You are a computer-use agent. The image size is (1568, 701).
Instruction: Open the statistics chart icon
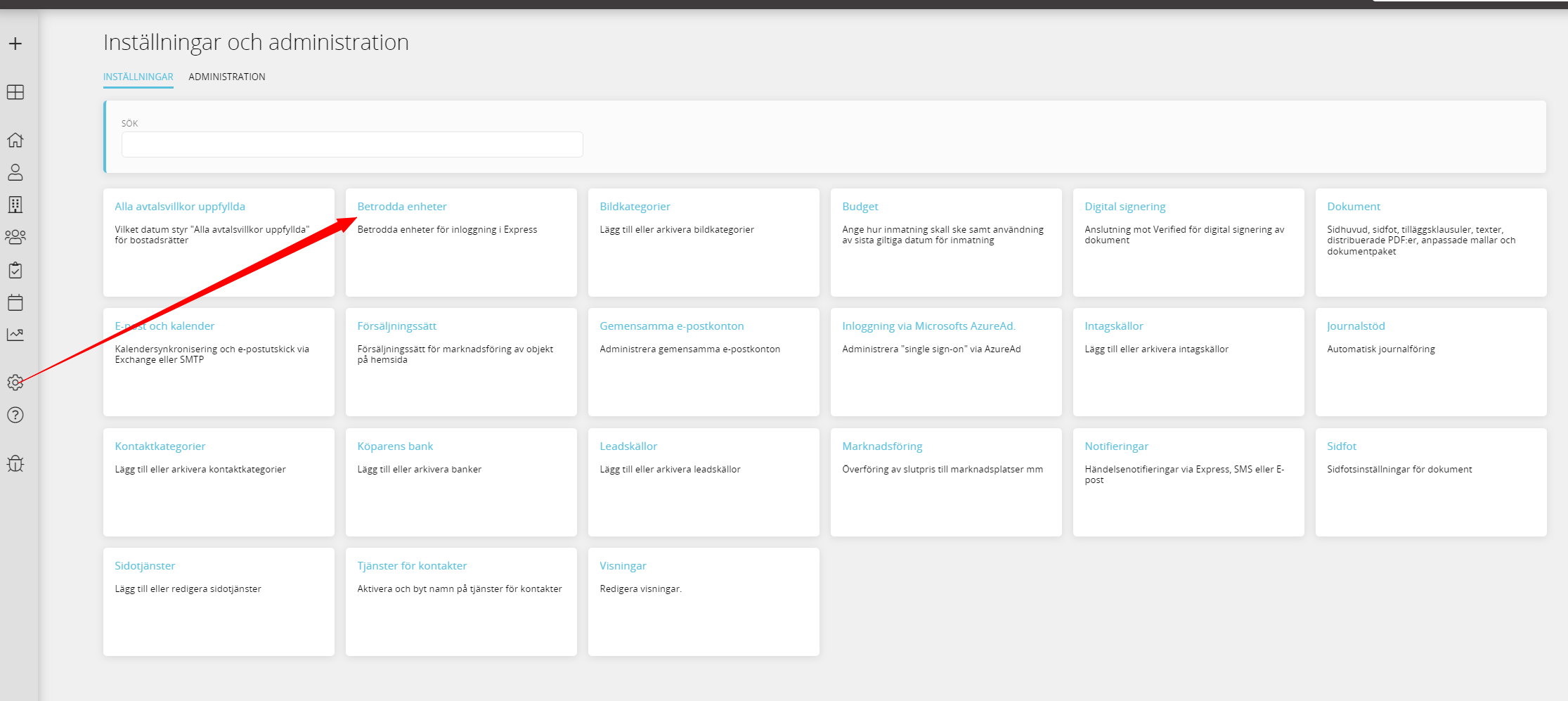click(15, 335)
